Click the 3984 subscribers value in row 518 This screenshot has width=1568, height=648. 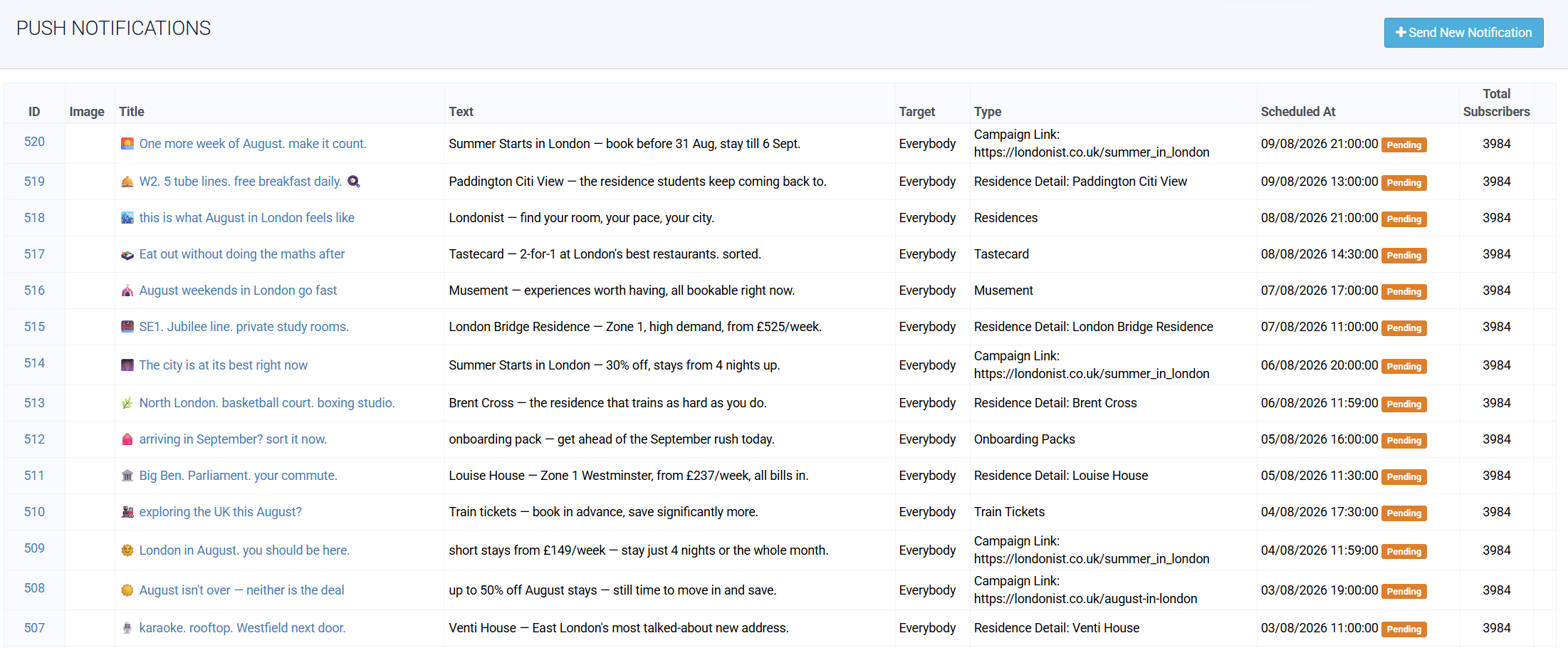1496,218
